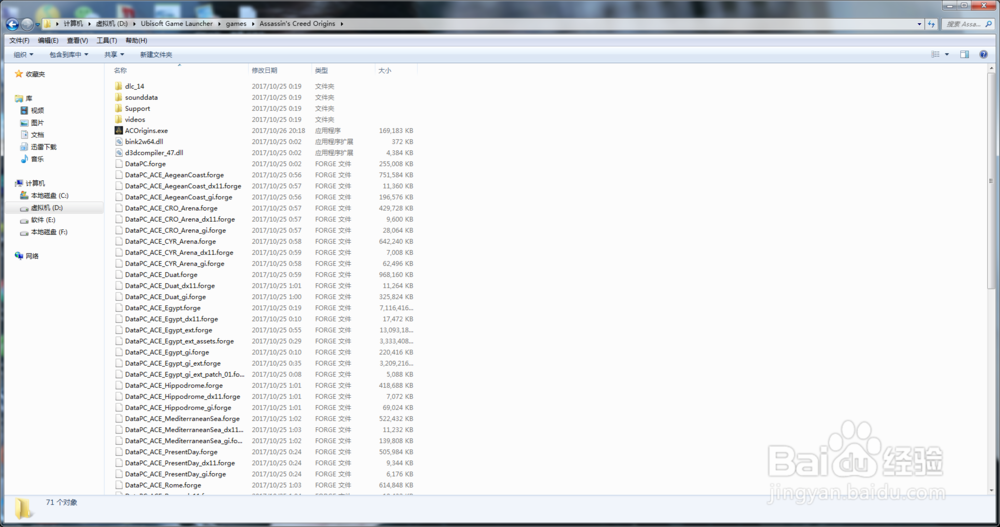Select Computer node in sidebar

[30, 183]
